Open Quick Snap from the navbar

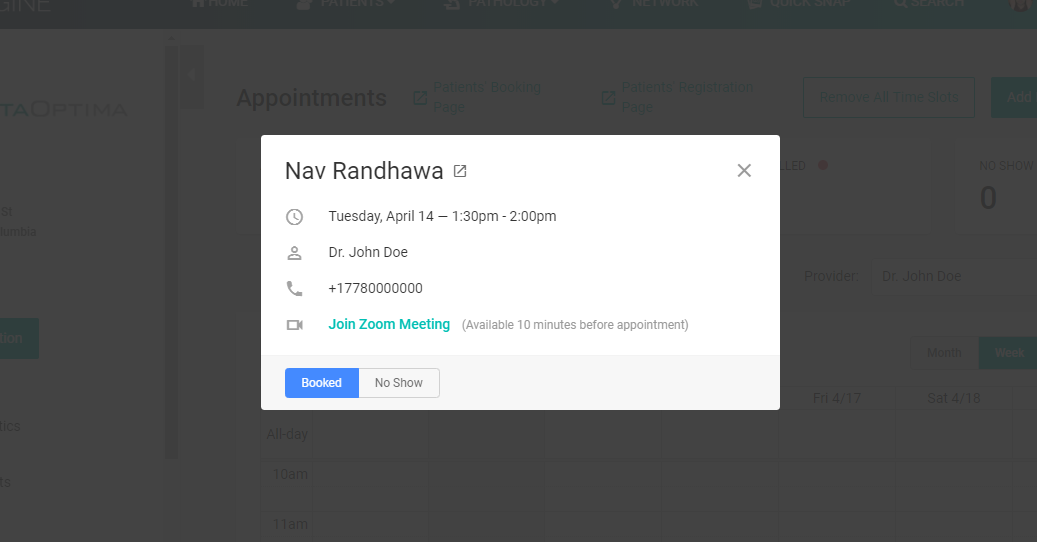pos(799,4)
